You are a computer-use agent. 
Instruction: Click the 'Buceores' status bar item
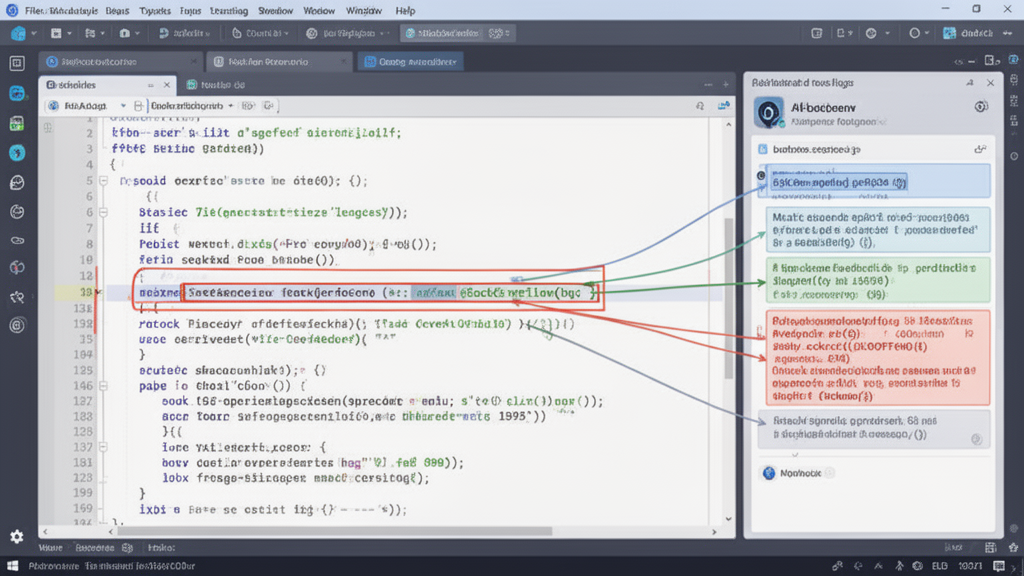(x=95, y=548)
